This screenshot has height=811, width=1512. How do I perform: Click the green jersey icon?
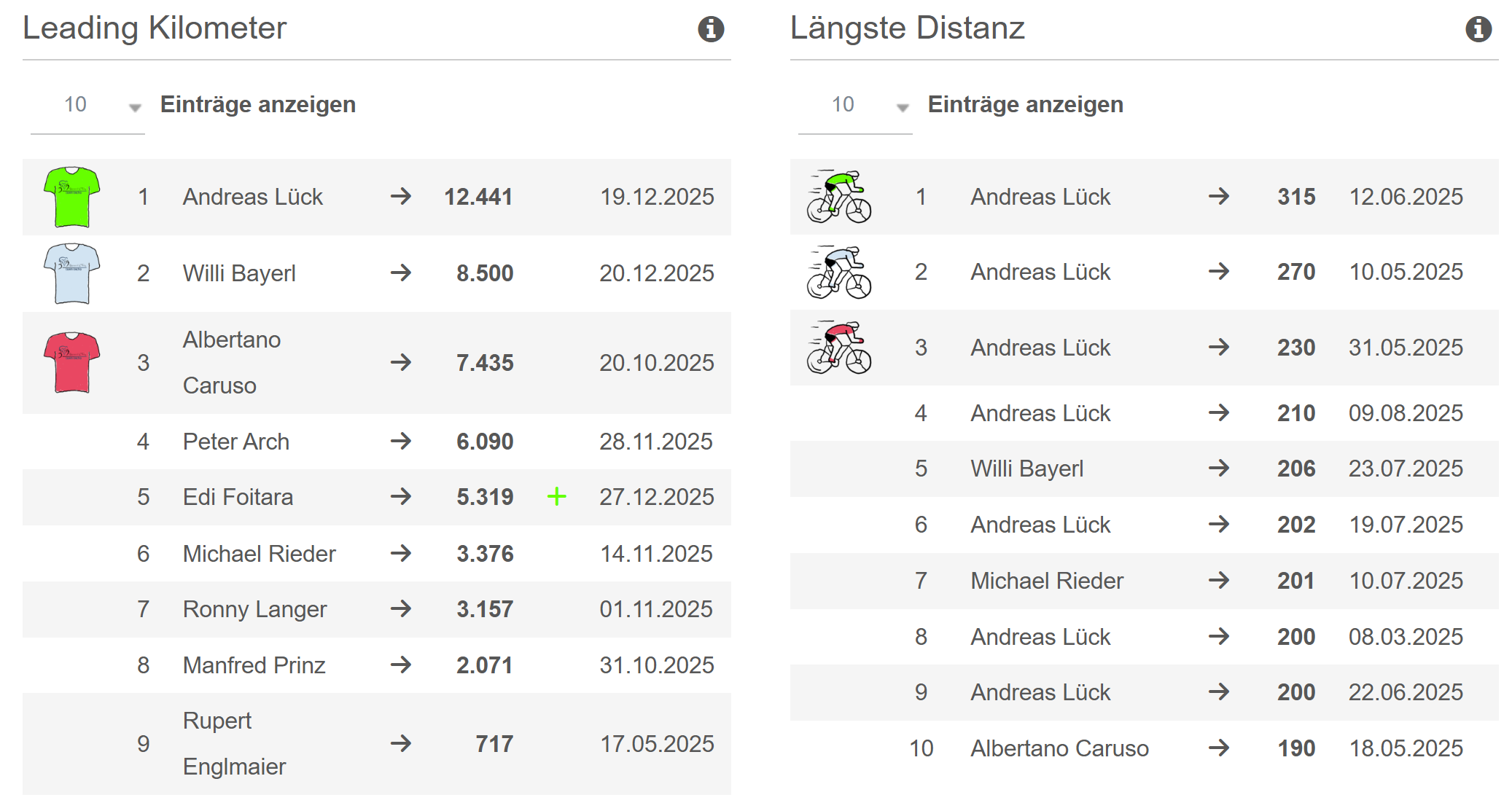pyautogui.click(x=71, y=197)
